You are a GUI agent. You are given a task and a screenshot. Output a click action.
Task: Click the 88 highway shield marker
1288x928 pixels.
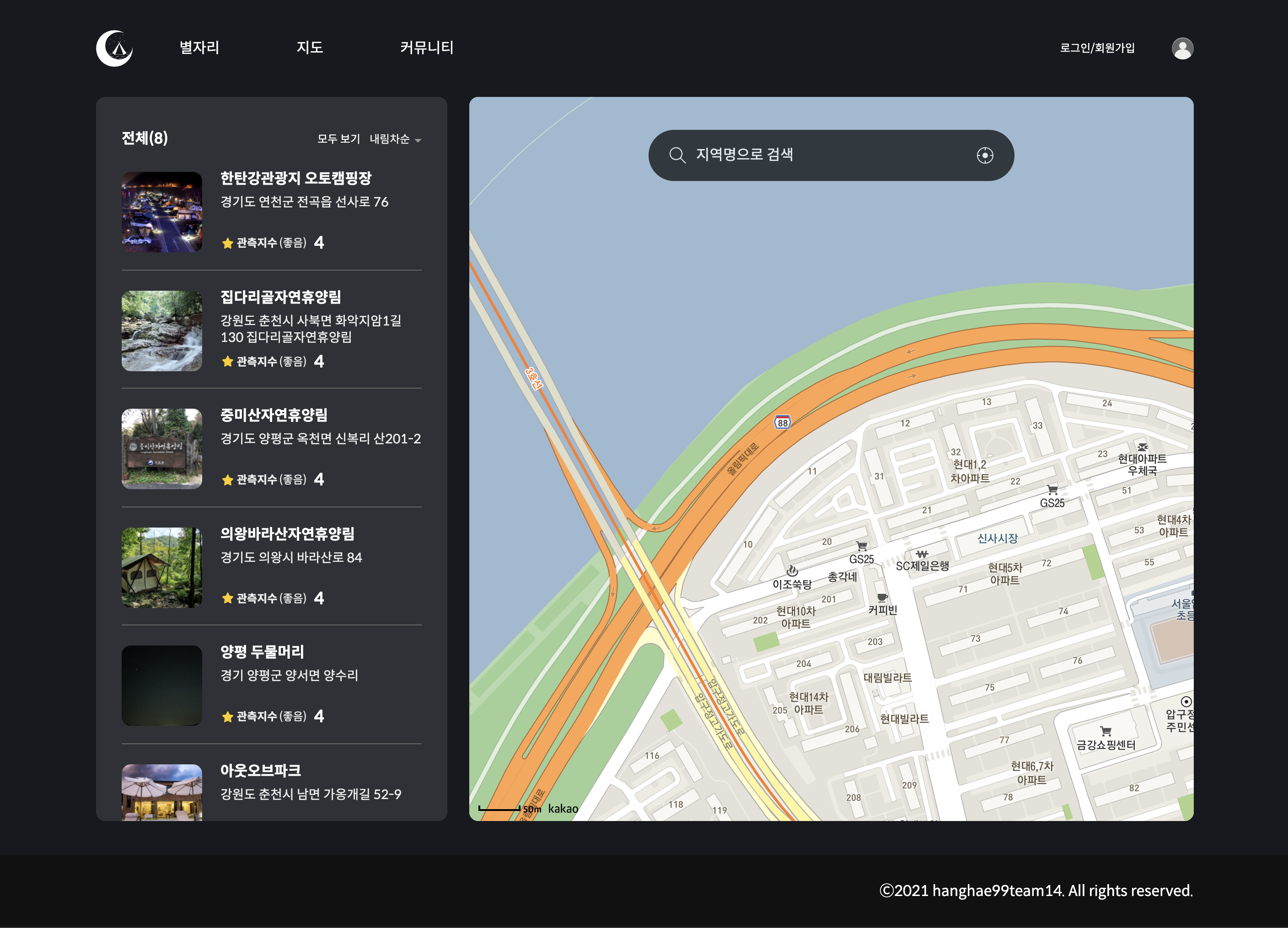click(783, 423)
